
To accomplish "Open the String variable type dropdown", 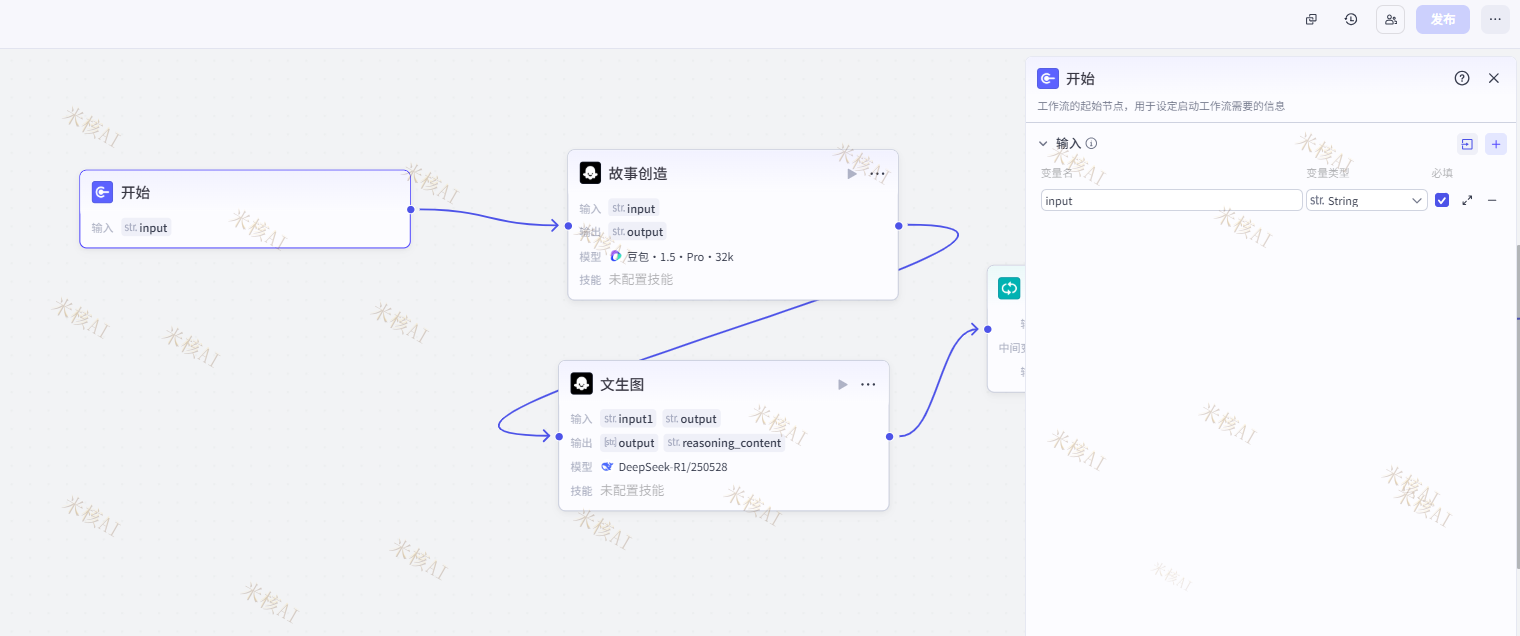I will (1366, 200).
